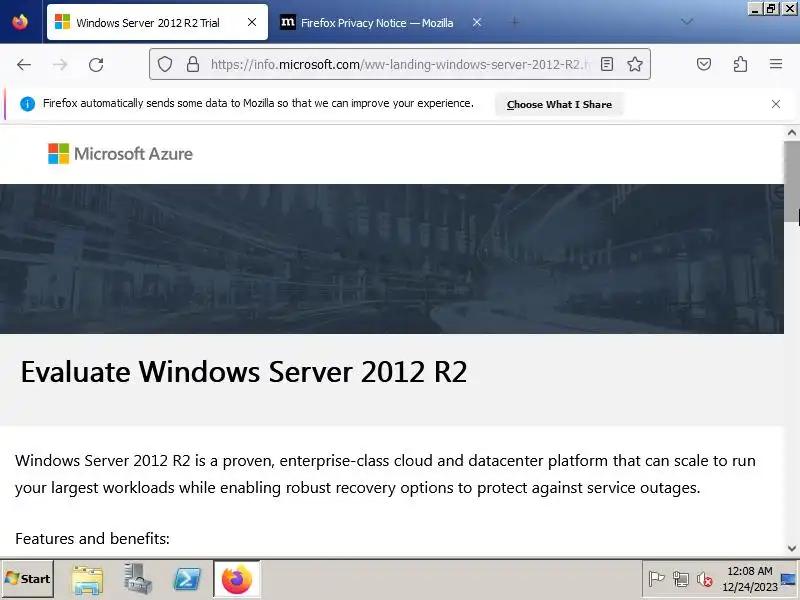Bookmark this page with the star
This screenshot has width=800, height=600.
[x=635, y=64]
